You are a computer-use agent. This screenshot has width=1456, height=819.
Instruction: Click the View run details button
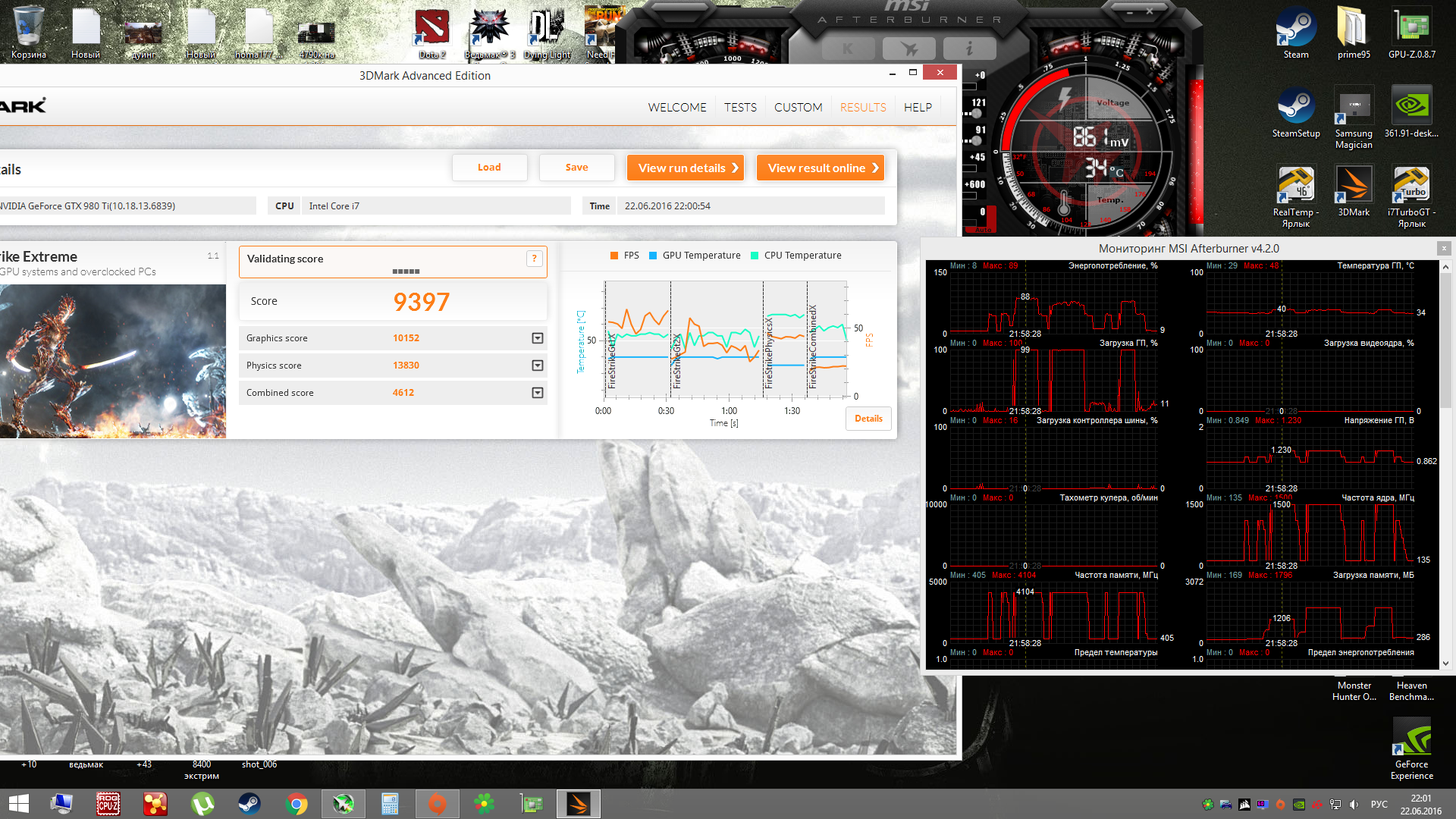click(x=686, y=168)
